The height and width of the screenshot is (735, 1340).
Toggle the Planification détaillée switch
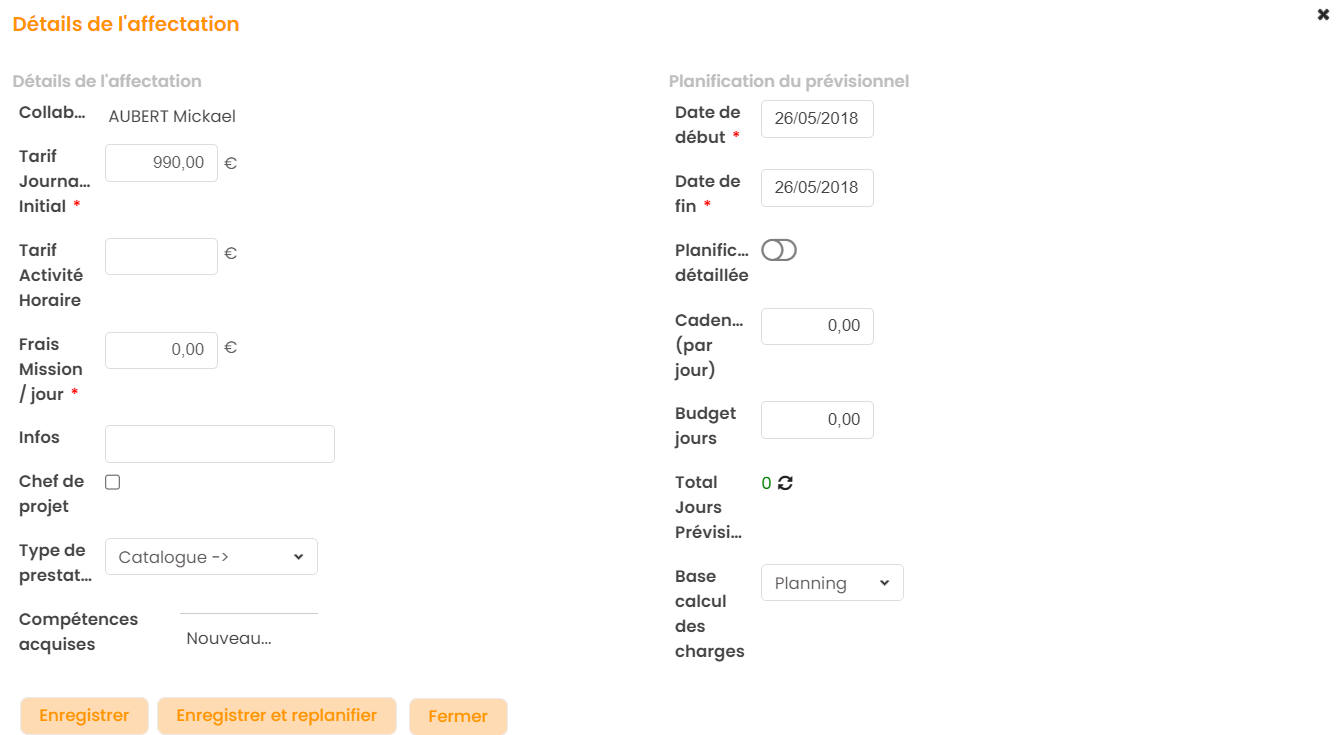click(x=779, y=250)
